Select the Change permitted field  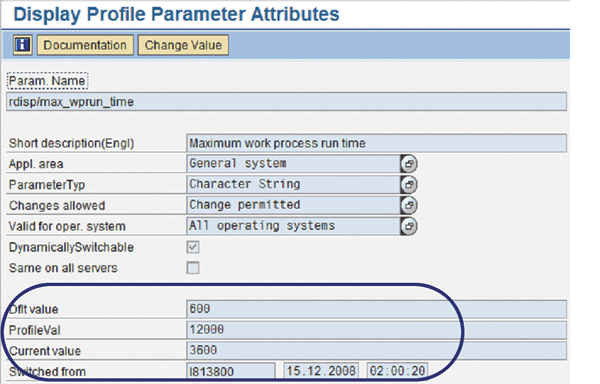(293, 205)
